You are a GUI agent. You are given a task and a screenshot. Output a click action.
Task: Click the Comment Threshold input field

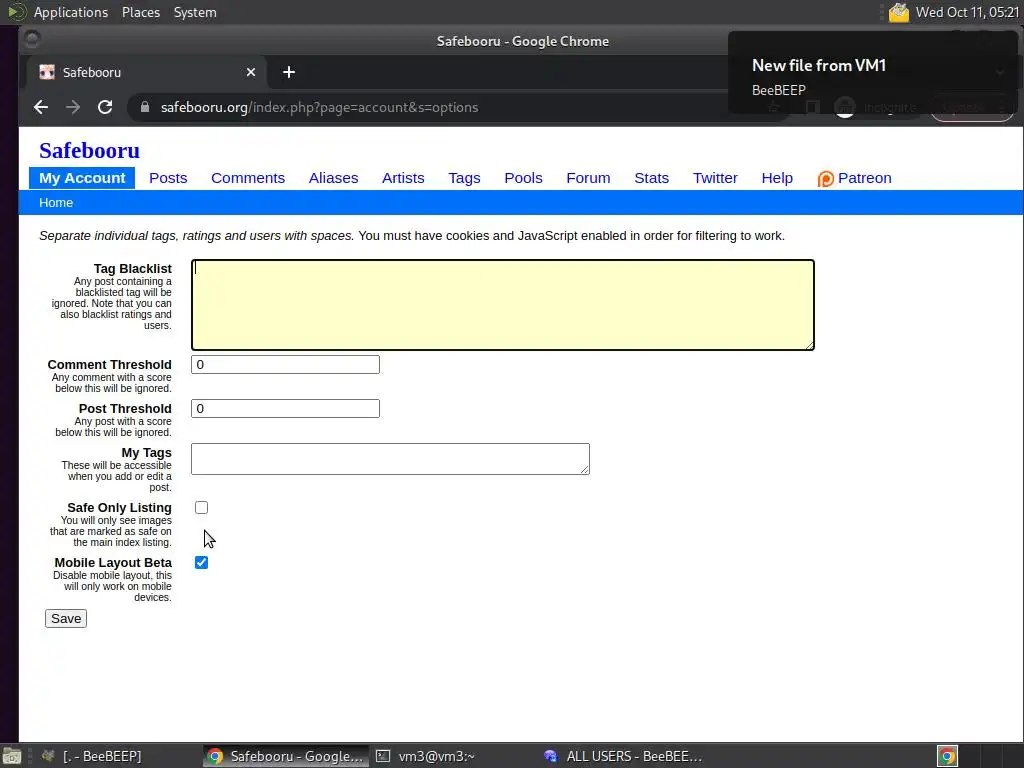coord(285,364)
